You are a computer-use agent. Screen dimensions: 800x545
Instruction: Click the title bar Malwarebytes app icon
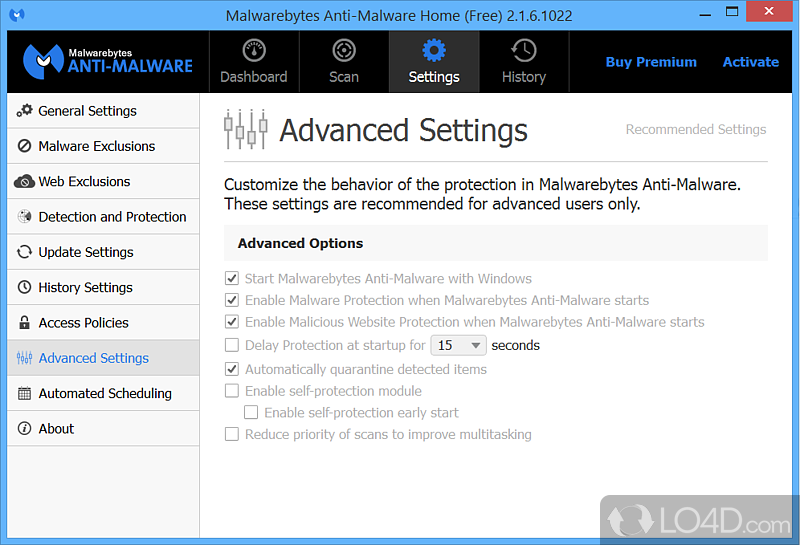[17, 15]
